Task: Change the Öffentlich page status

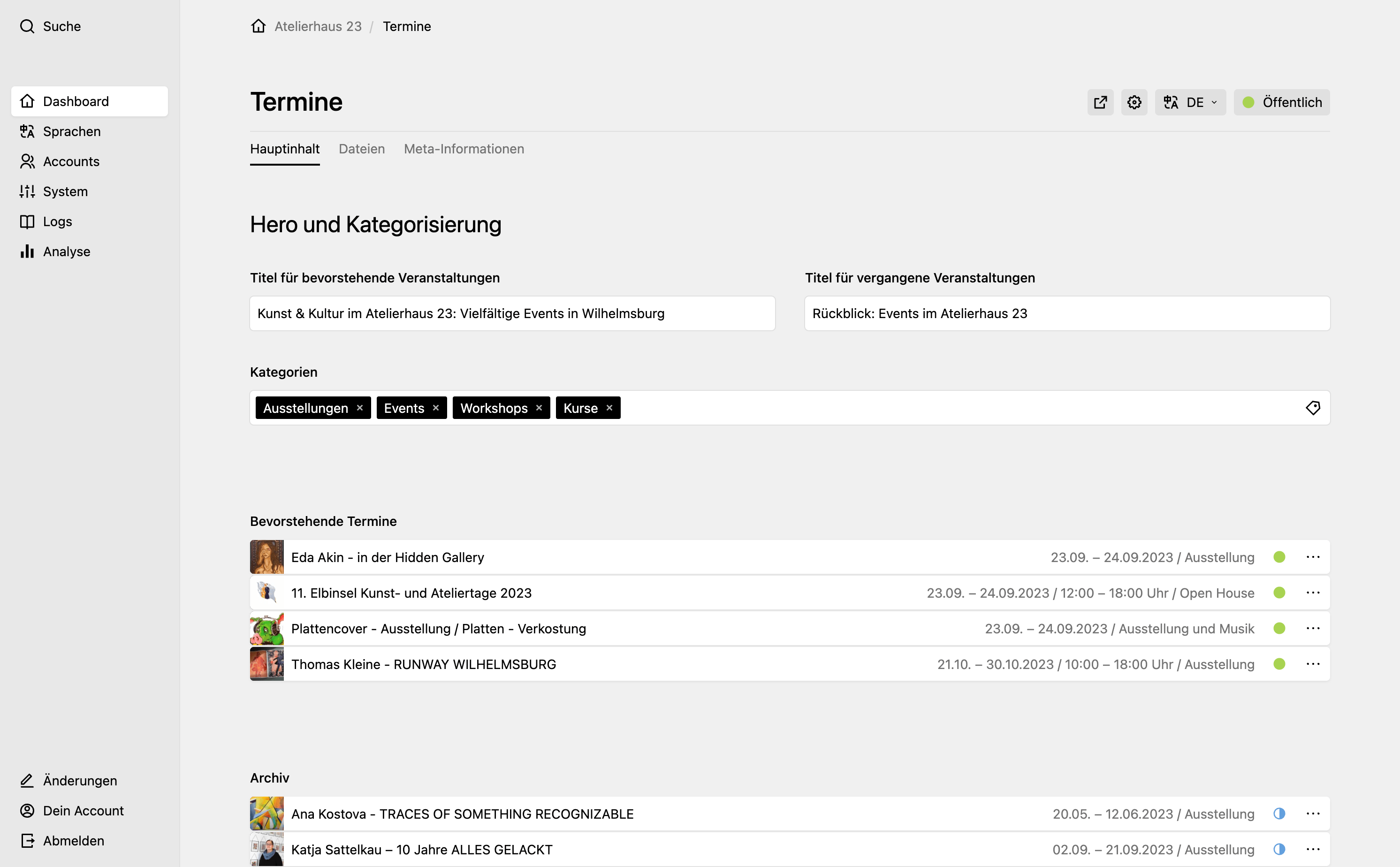Action: [1282, 102]
